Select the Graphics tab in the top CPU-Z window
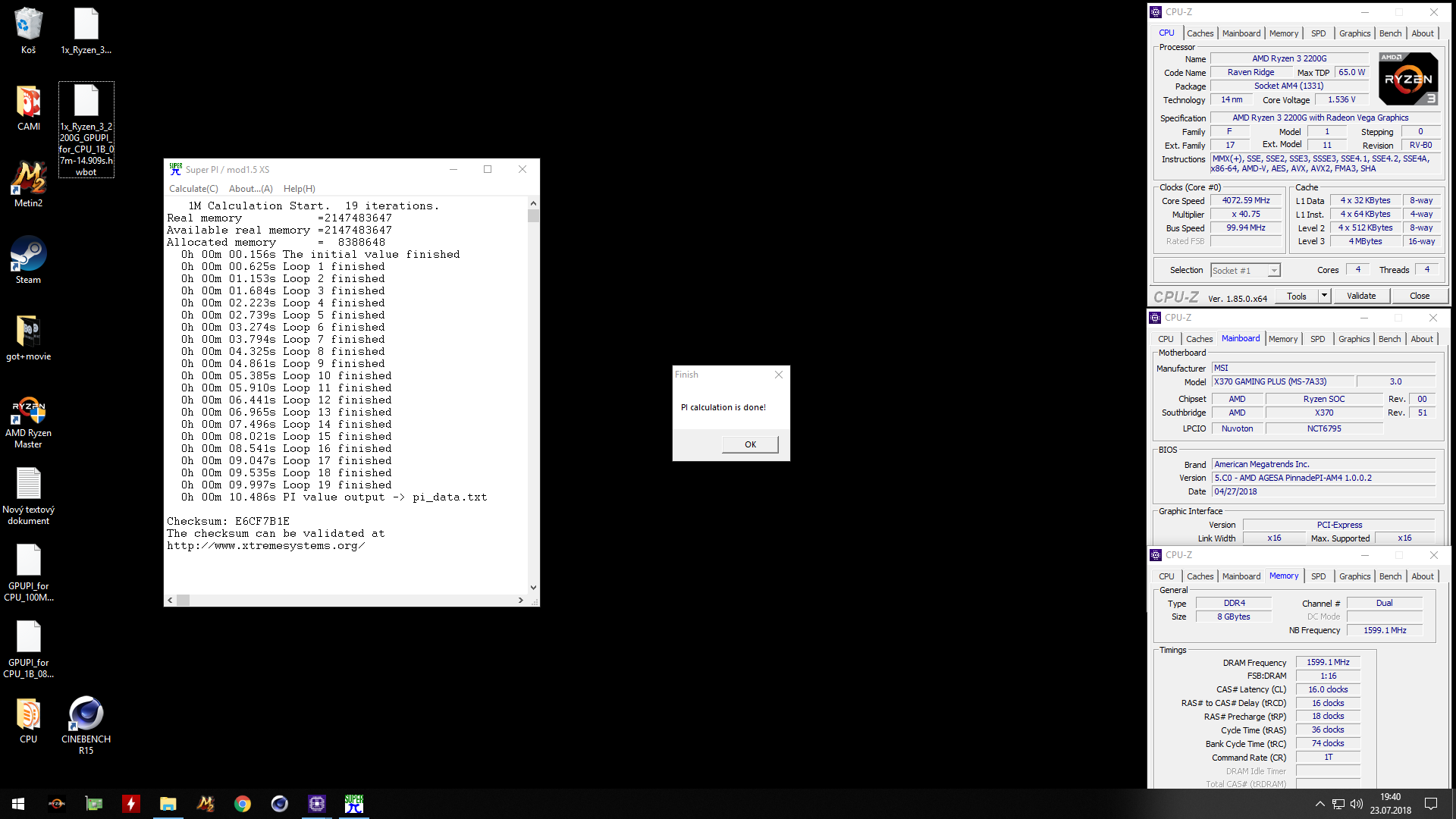 1354,33
